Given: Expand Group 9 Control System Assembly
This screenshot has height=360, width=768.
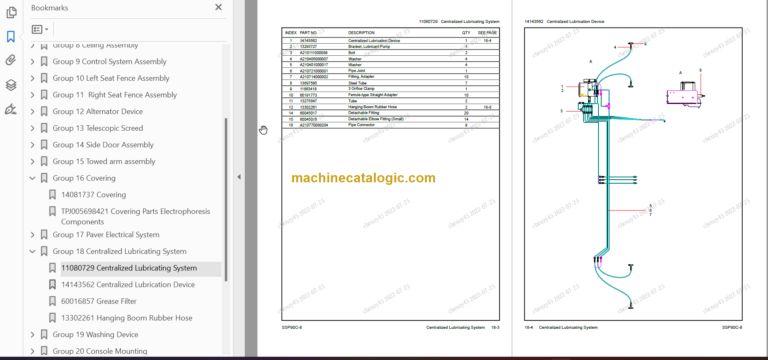Looking at the screenshot, I should pos(32,62).
